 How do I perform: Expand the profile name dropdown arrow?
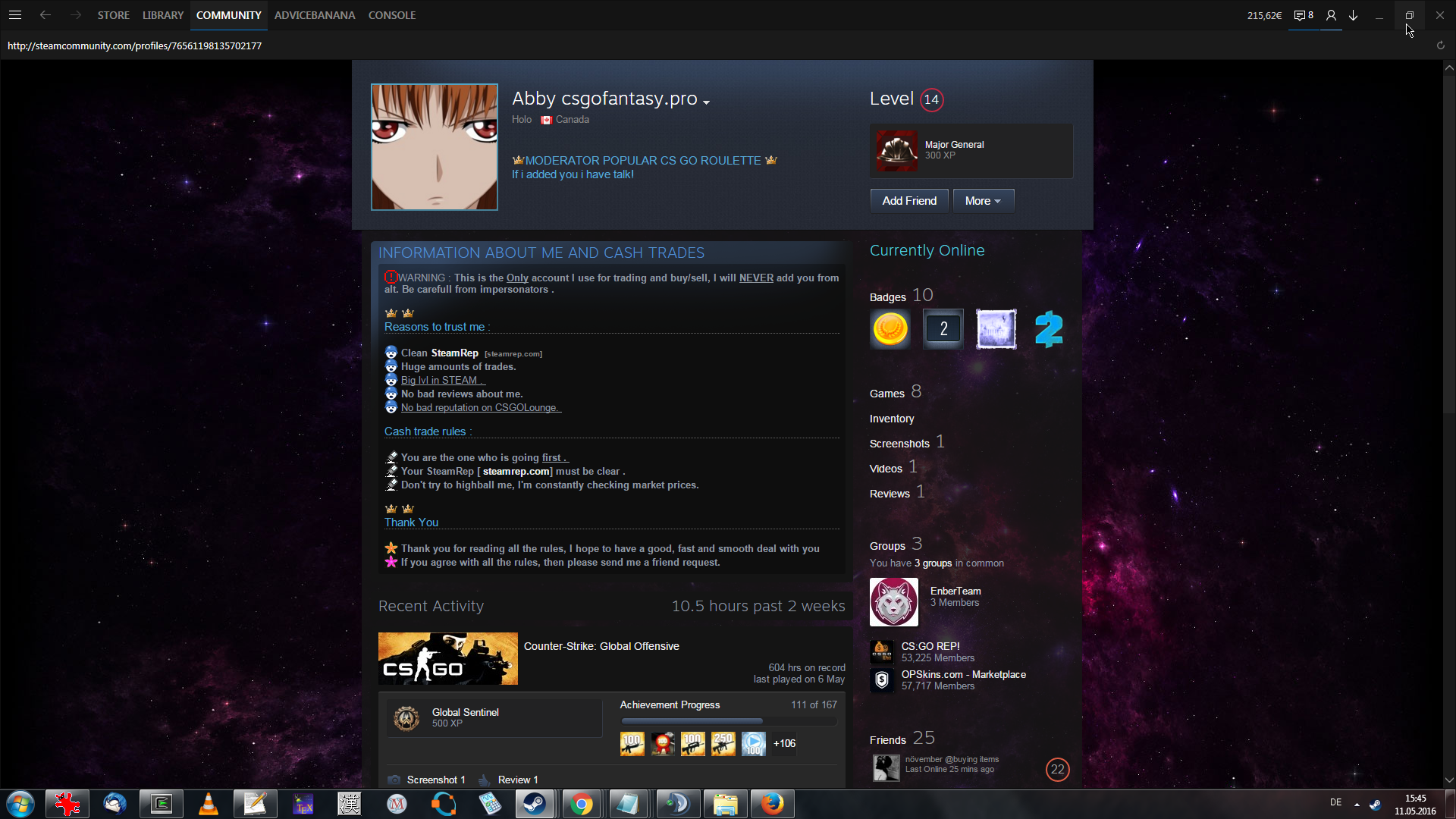[x=707, y=102]
